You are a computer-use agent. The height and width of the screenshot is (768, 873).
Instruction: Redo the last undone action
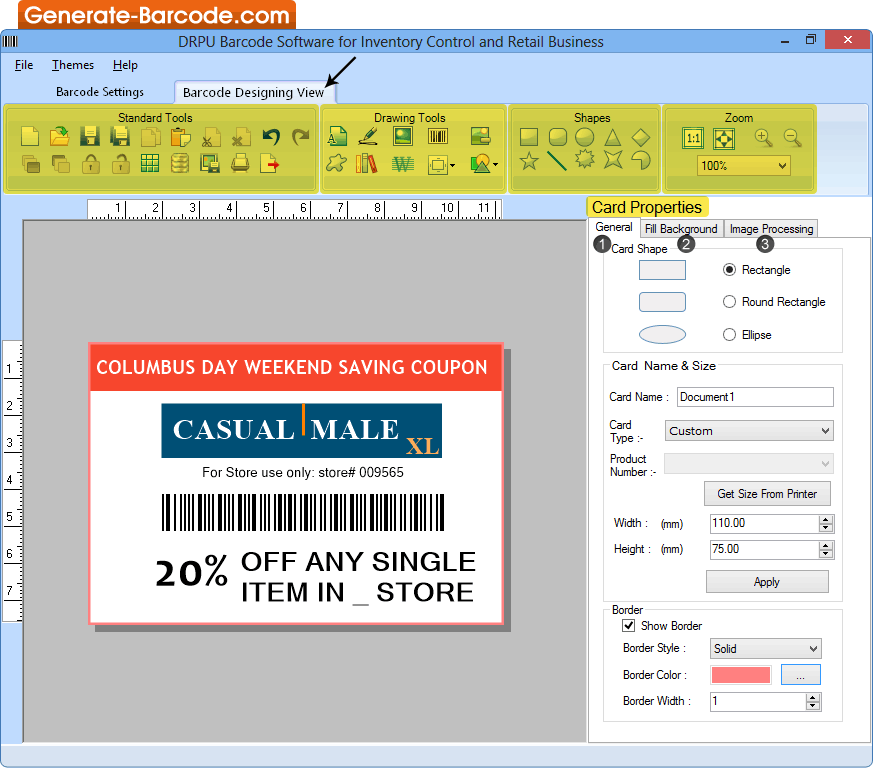[301, 136]
